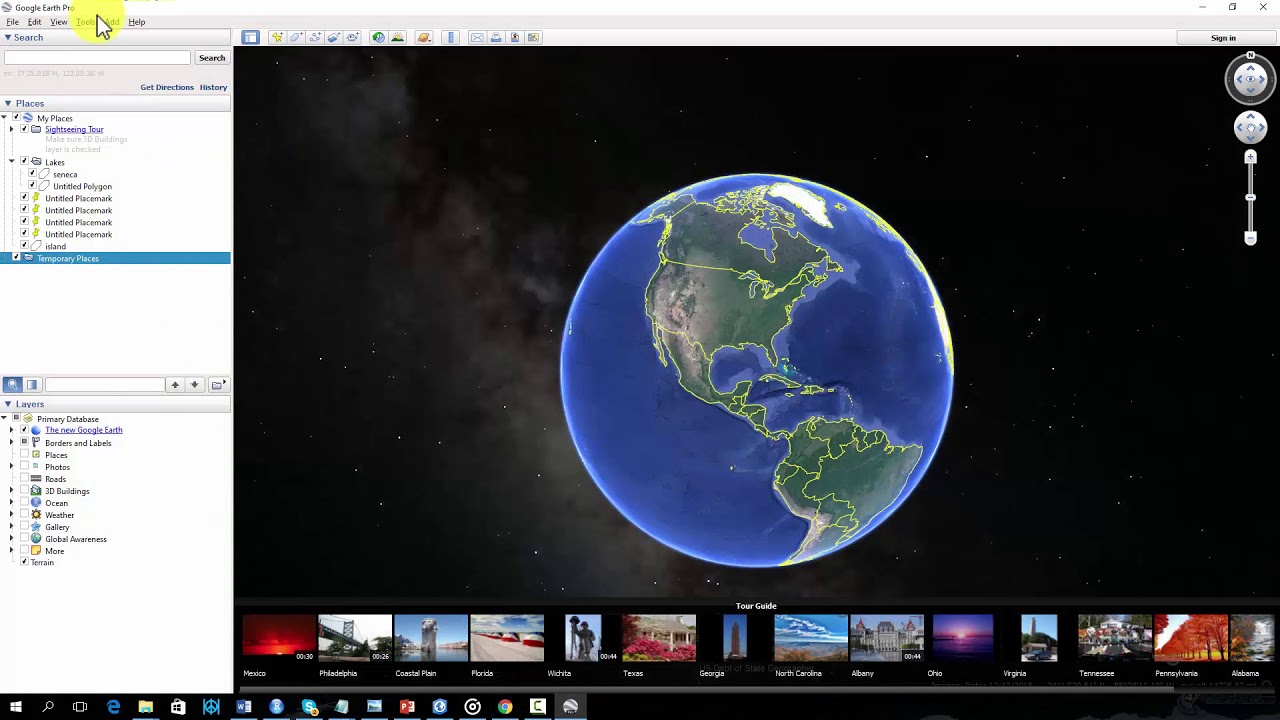
Task: Open the View menu
Action: [x=59, y=22]
